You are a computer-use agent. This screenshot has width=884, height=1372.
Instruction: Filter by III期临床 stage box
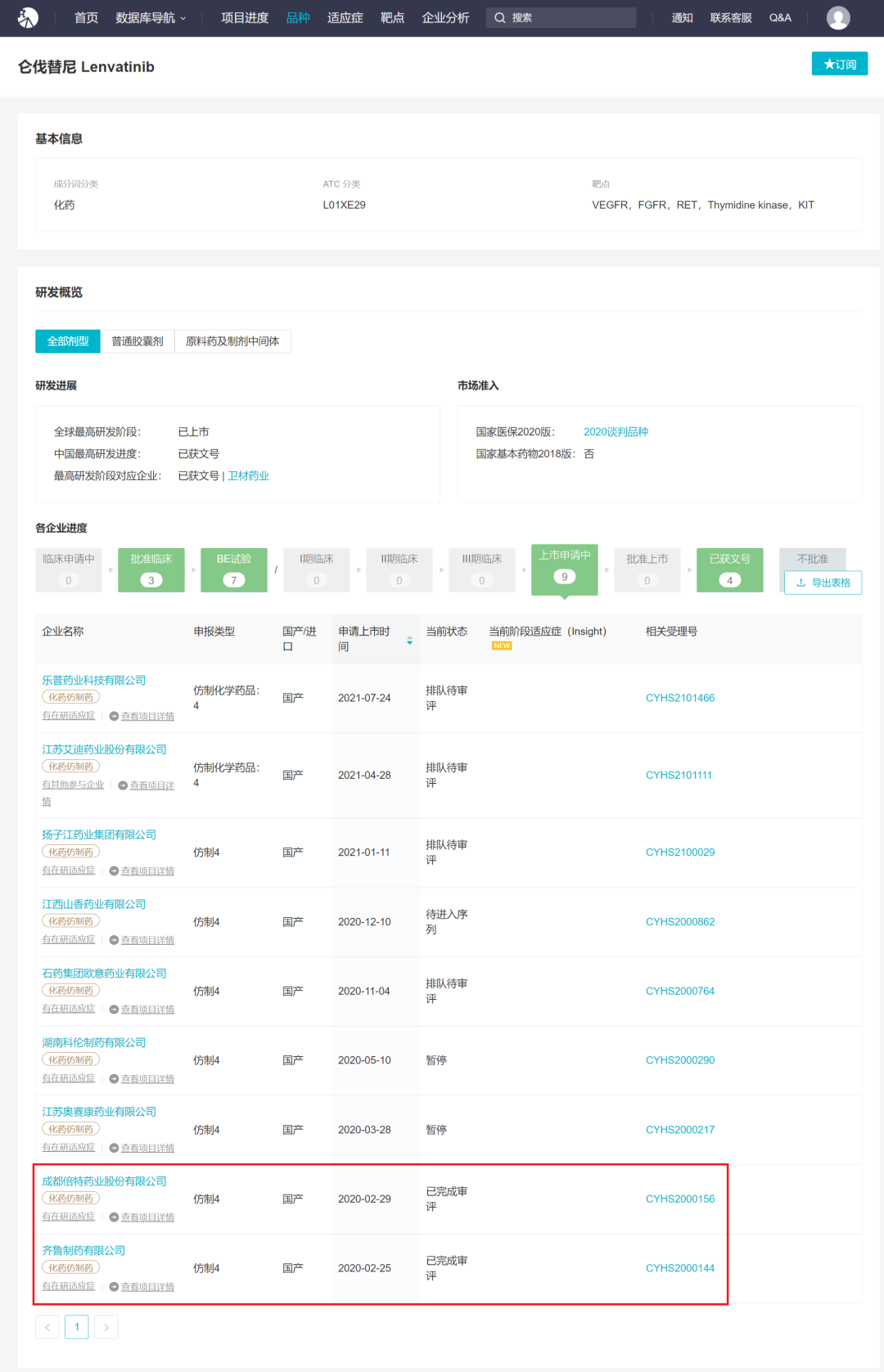point(482,569)
